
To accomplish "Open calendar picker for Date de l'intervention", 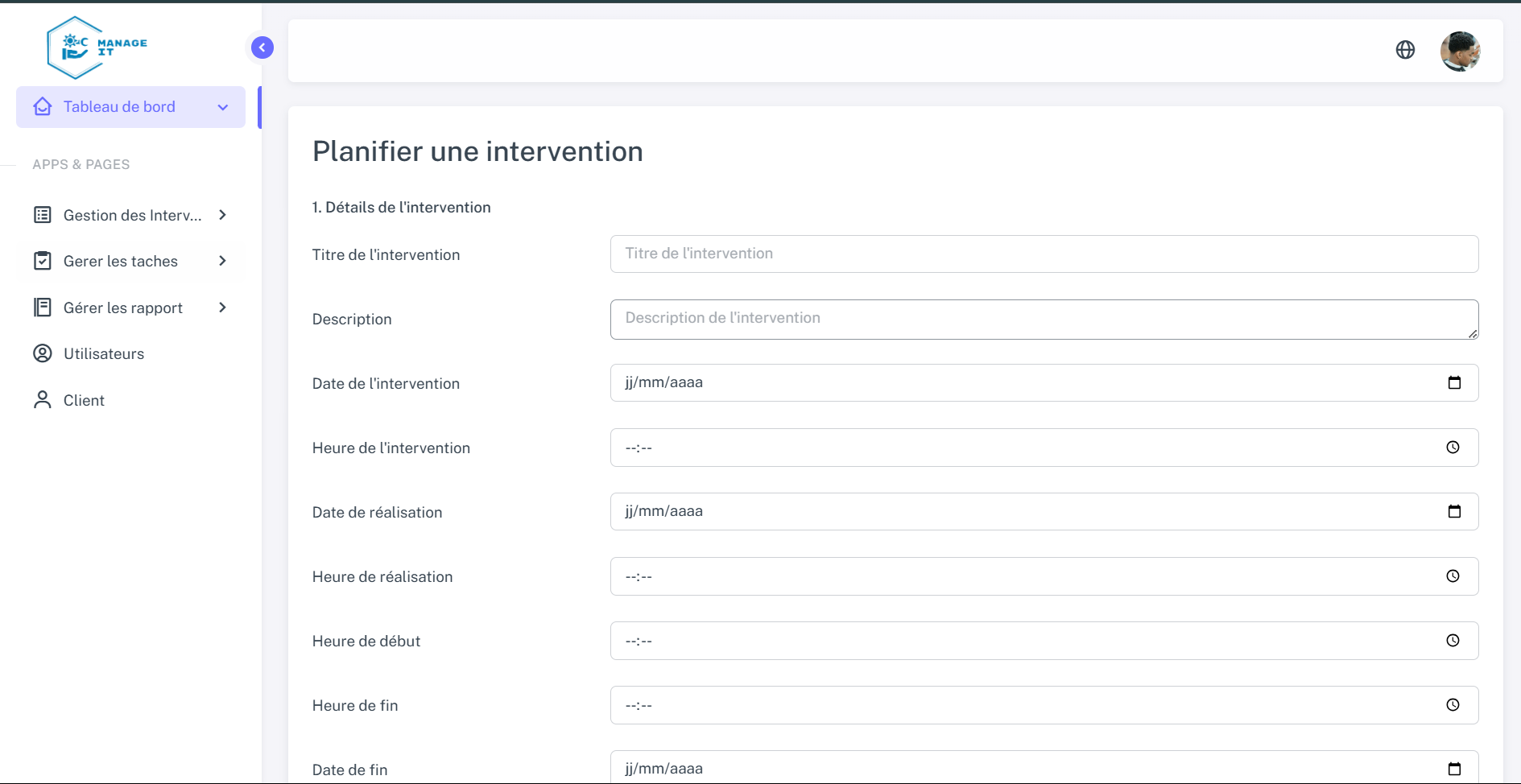I will (1454, 383).
